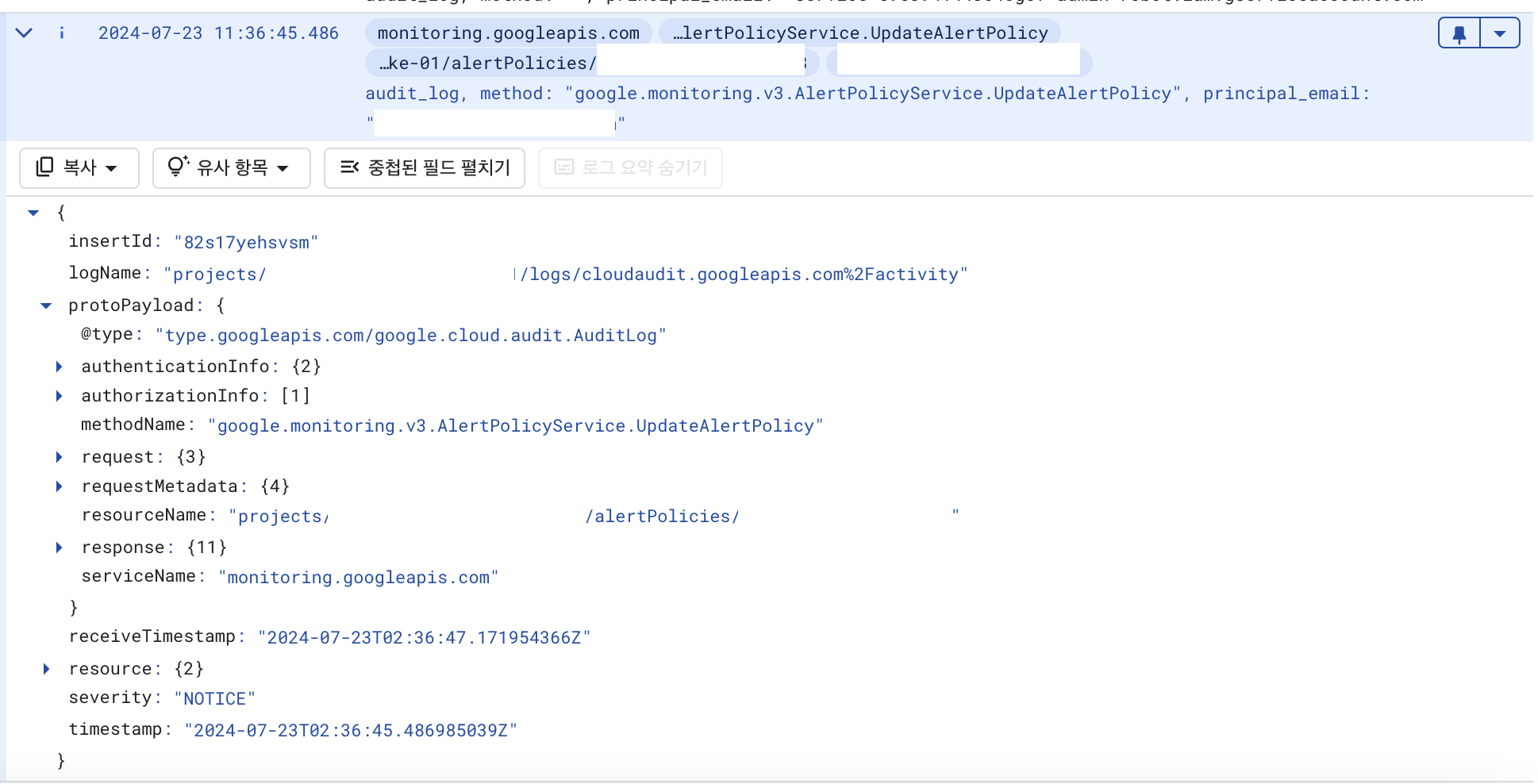Pin this log entry

point(1459,33)
